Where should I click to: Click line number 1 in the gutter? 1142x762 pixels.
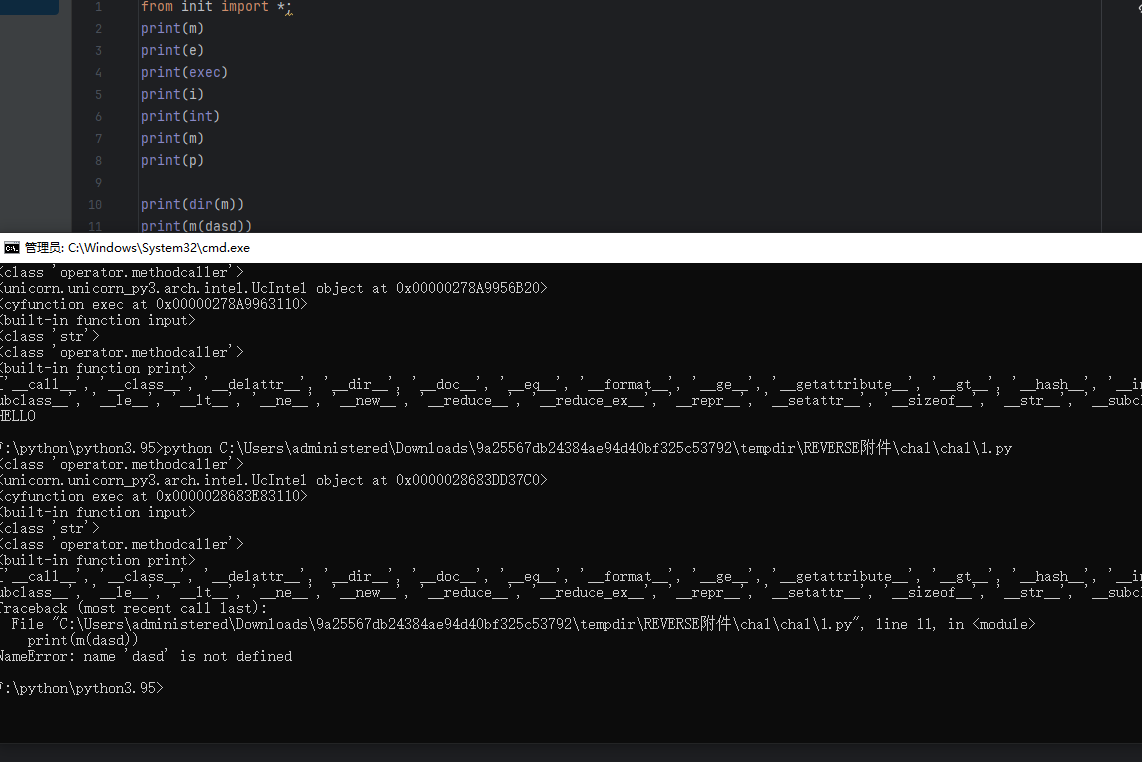tap(98, 7)
